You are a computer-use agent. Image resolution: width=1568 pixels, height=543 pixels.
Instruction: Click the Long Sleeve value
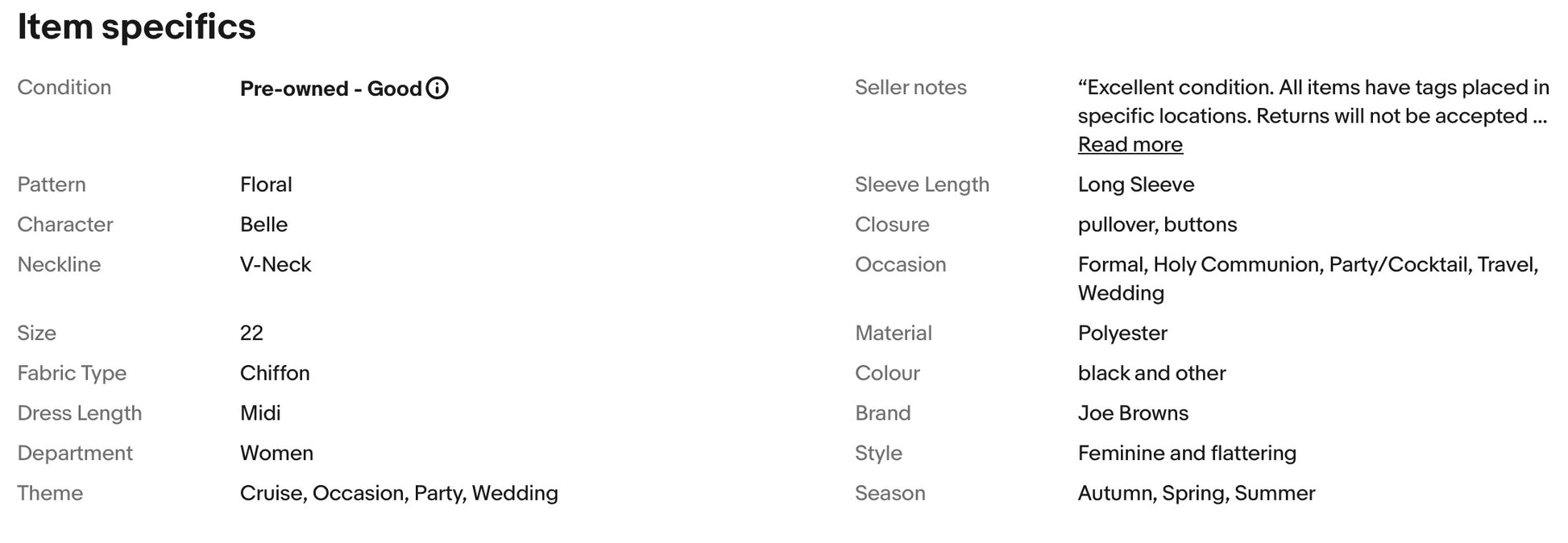[x=1135, y=184]
